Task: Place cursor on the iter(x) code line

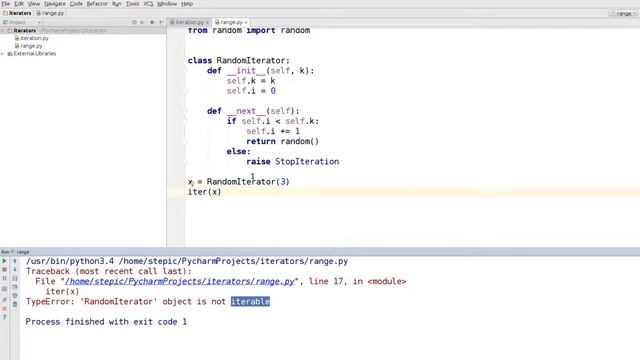Action: (x=204, y=192)
